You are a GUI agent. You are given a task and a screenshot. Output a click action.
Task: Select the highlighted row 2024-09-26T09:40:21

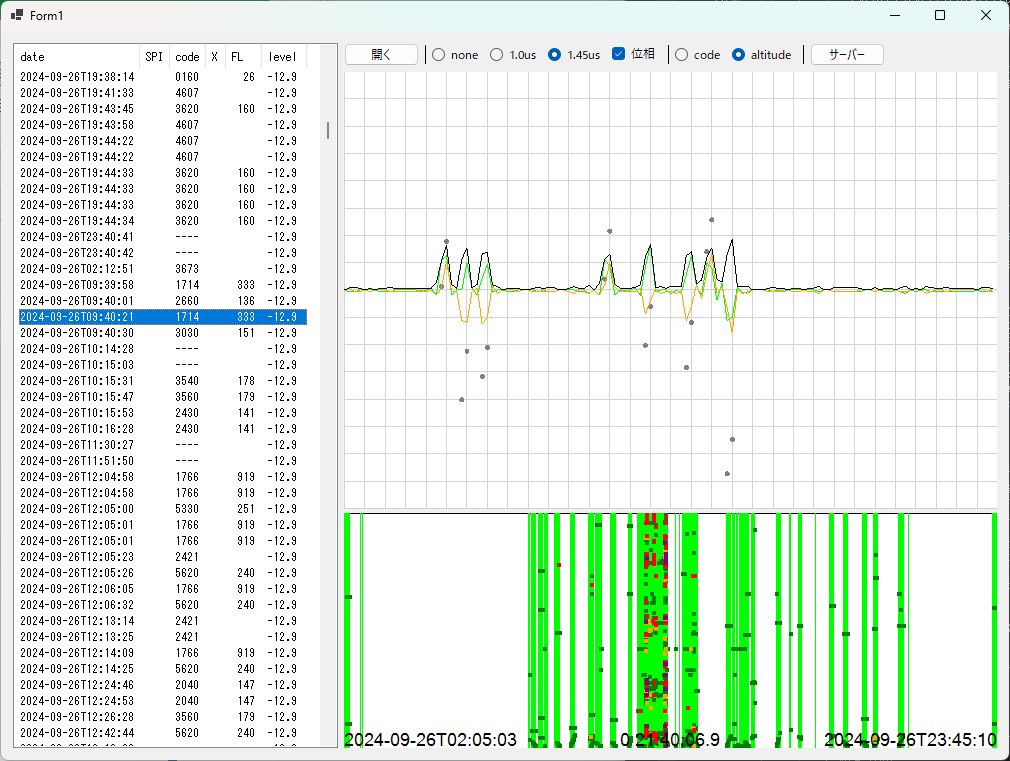click(x=77, y=317)
